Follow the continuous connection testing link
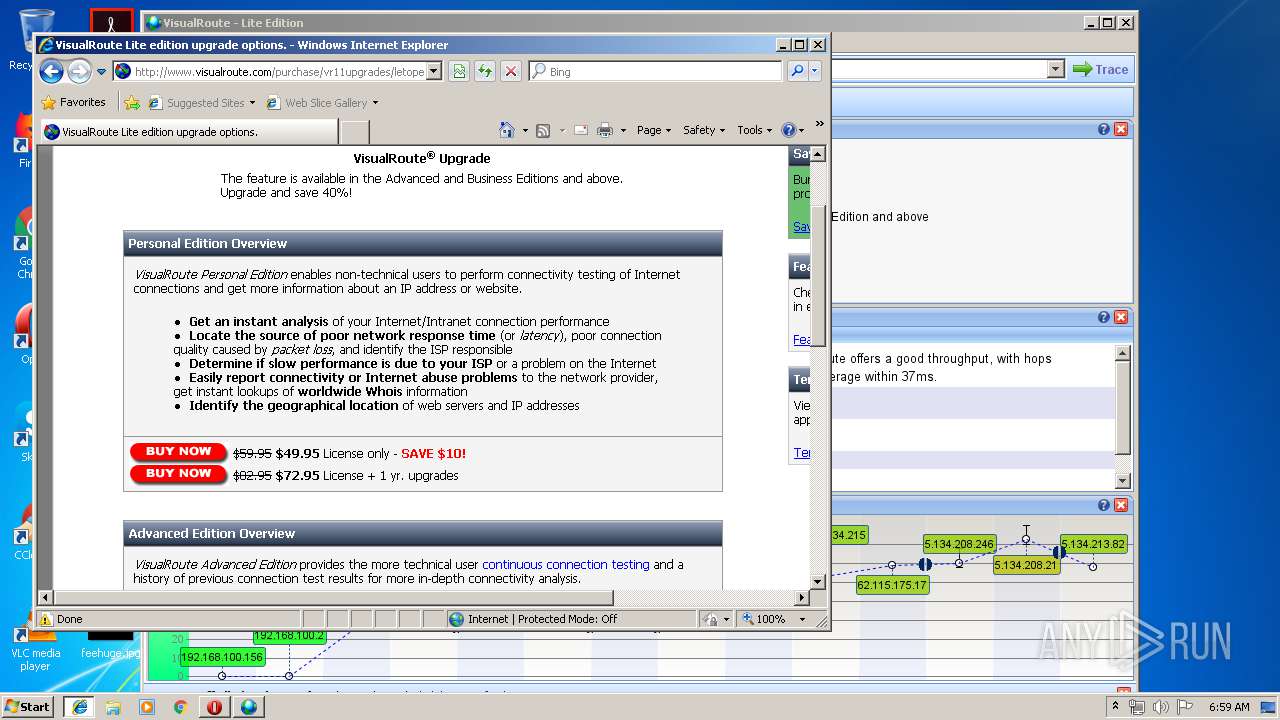Screen dimensions: 1280x720 [566, 564]
